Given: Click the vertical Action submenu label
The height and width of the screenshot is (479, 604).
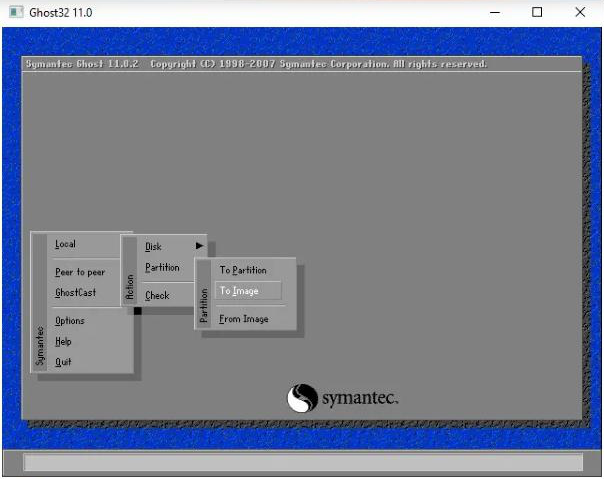Looking at the screenshot, I should coord(129,288).
